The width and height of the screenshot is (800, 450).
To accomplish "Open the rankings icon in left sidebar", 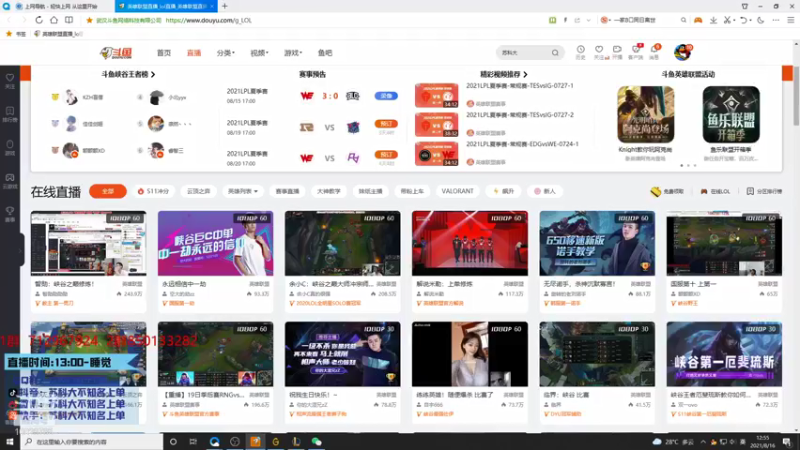I will [x=10, y=113].
